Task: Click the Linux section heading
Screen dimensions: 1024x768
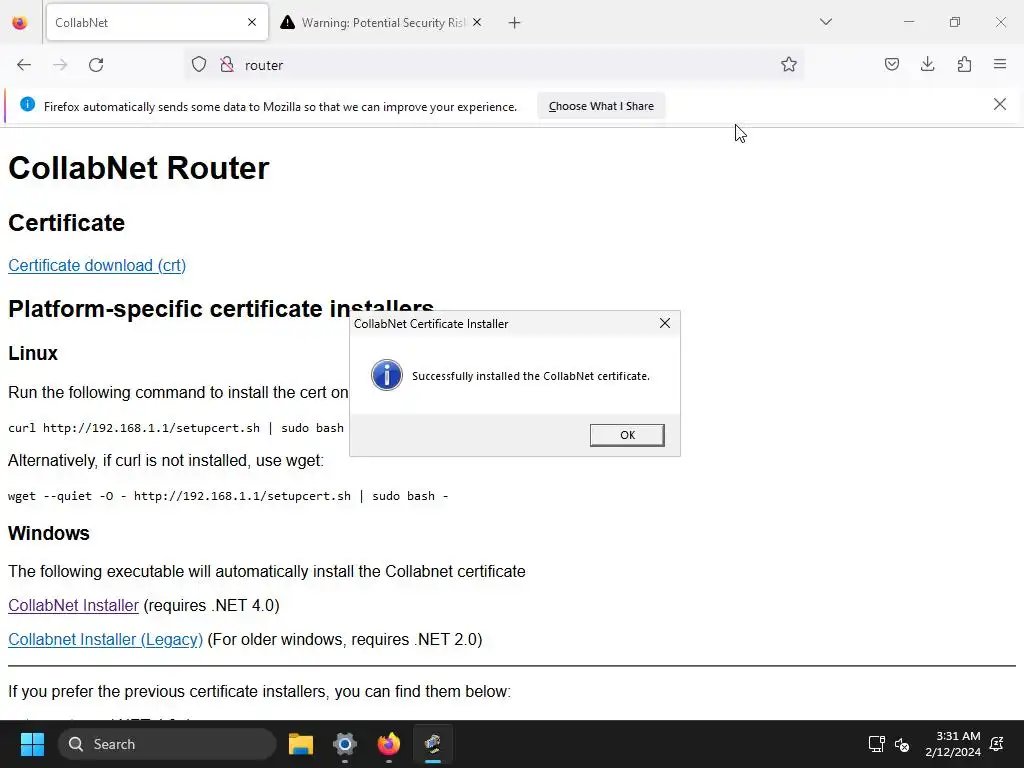Action: tap(33, 353)
